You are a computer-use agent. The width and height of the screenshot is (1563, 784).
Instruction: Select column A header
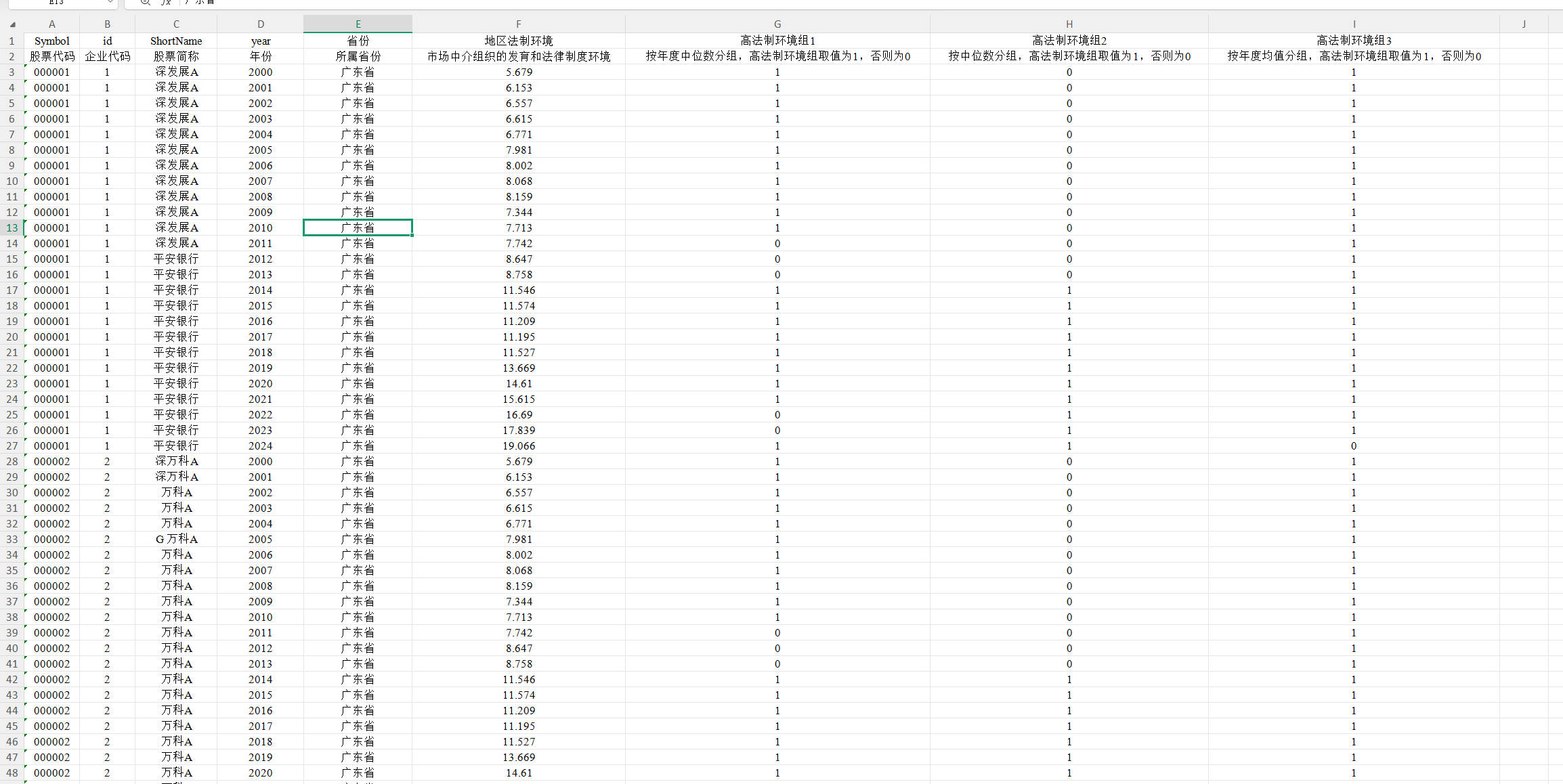[x=51, y=24]
